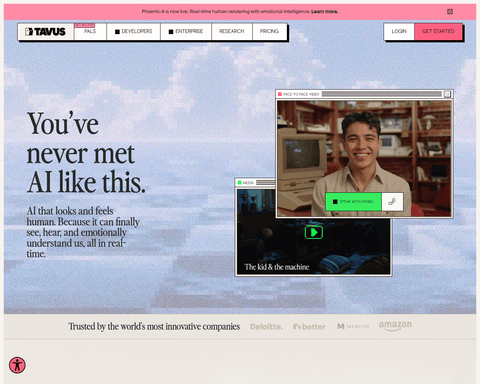Go to the Pricing page
Image resolution: width=480 pixels, height=384 pixels.
click(269, 31)
